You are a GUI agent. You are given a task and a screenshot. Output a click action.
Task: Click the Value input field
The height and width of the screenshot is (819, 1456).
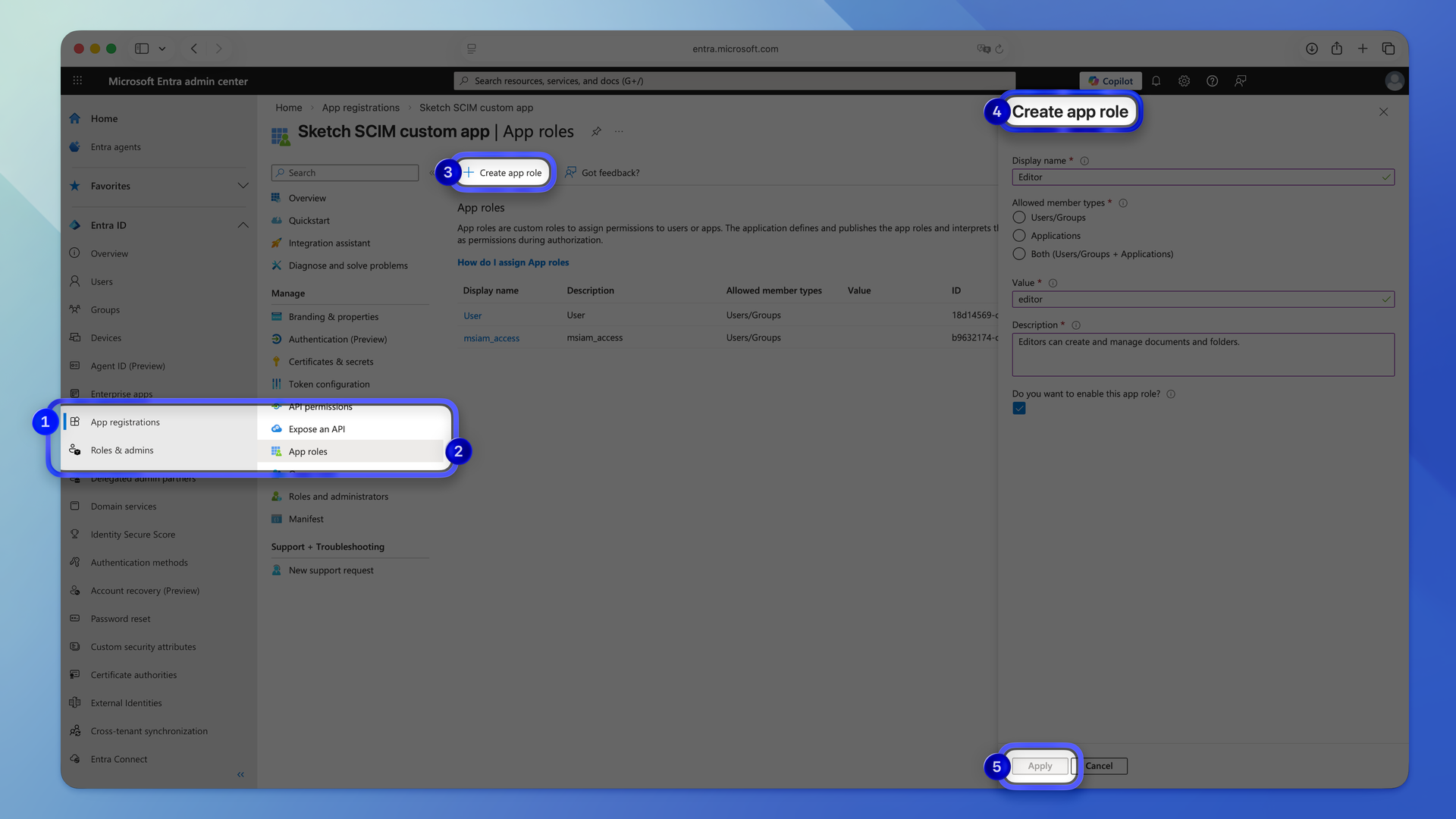pos(1203,300)
